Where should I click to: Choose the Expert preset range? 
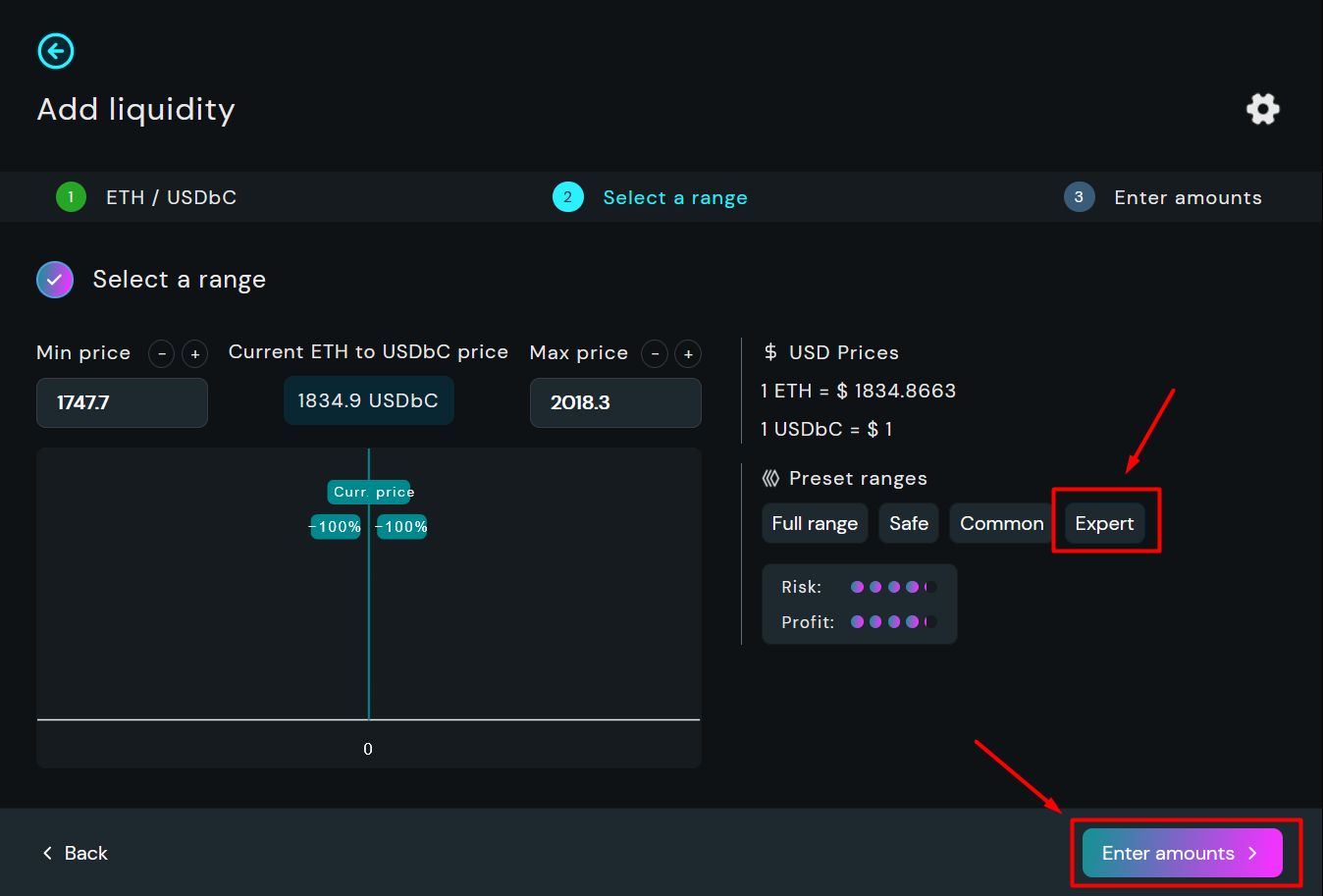coord(1104,524)
